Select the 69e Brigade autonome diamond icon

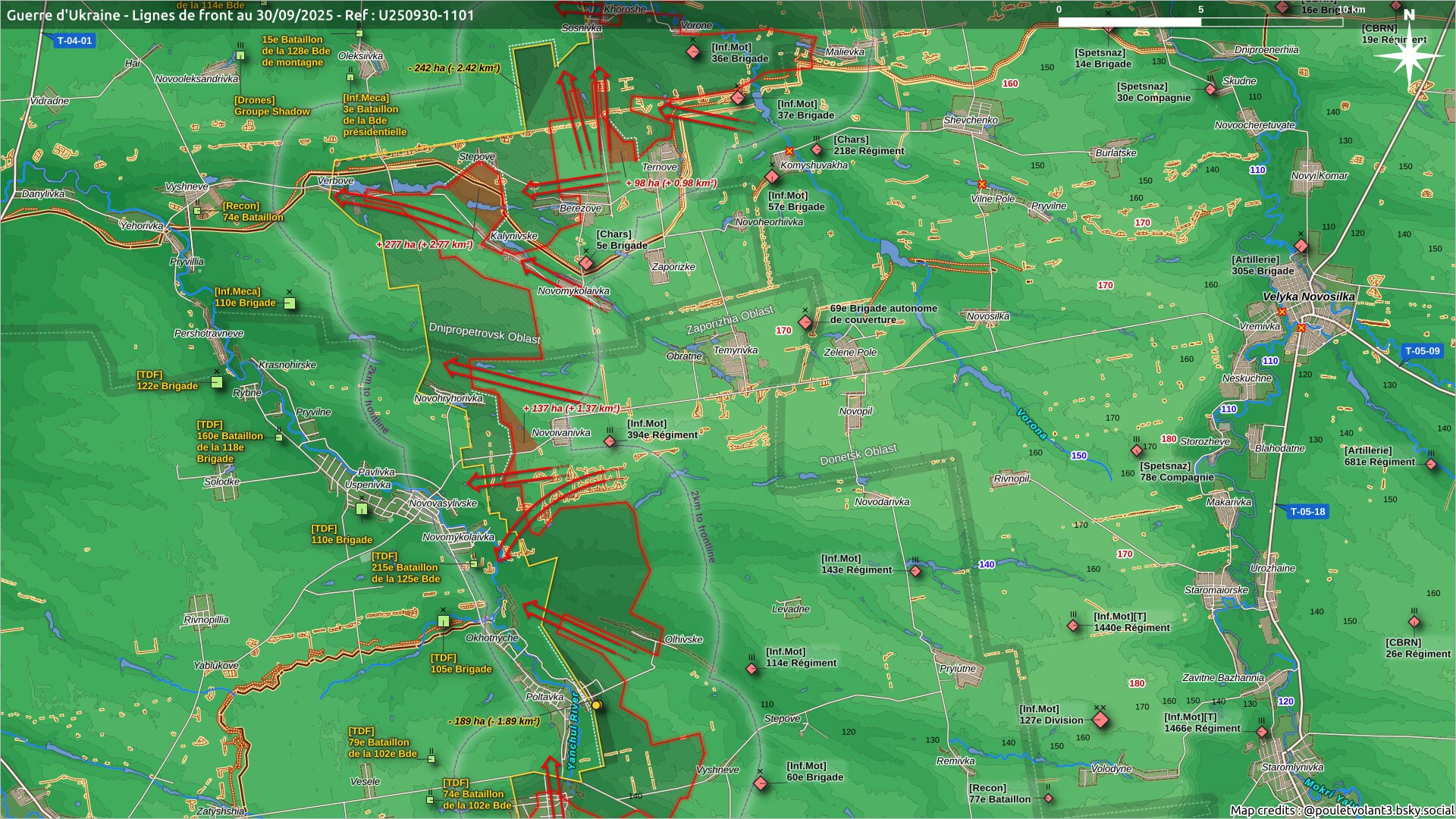pos(805,322)
